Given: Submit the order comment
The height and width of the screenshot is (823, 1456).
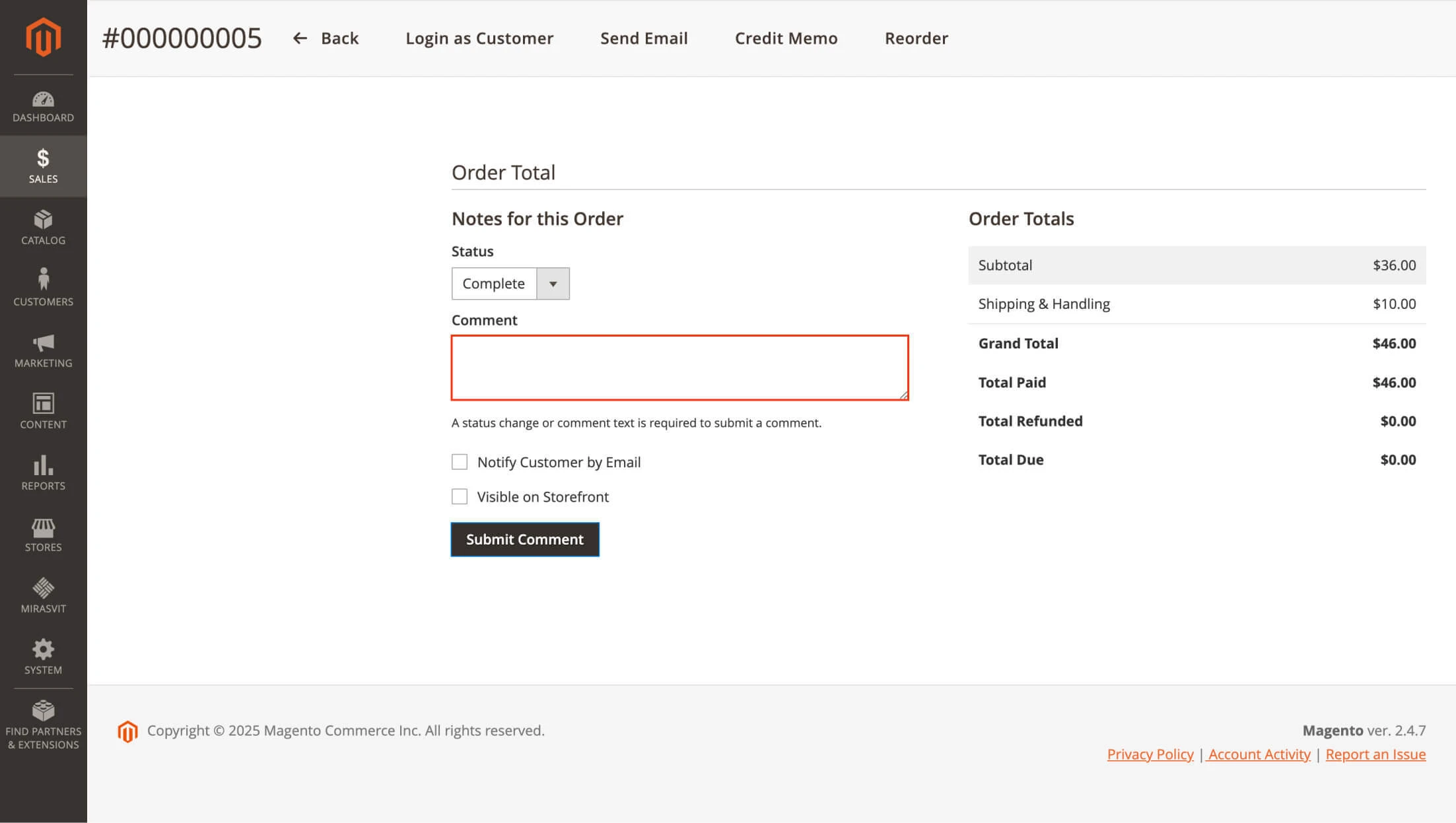Looking at the screenshot, I should click(525, 539).
